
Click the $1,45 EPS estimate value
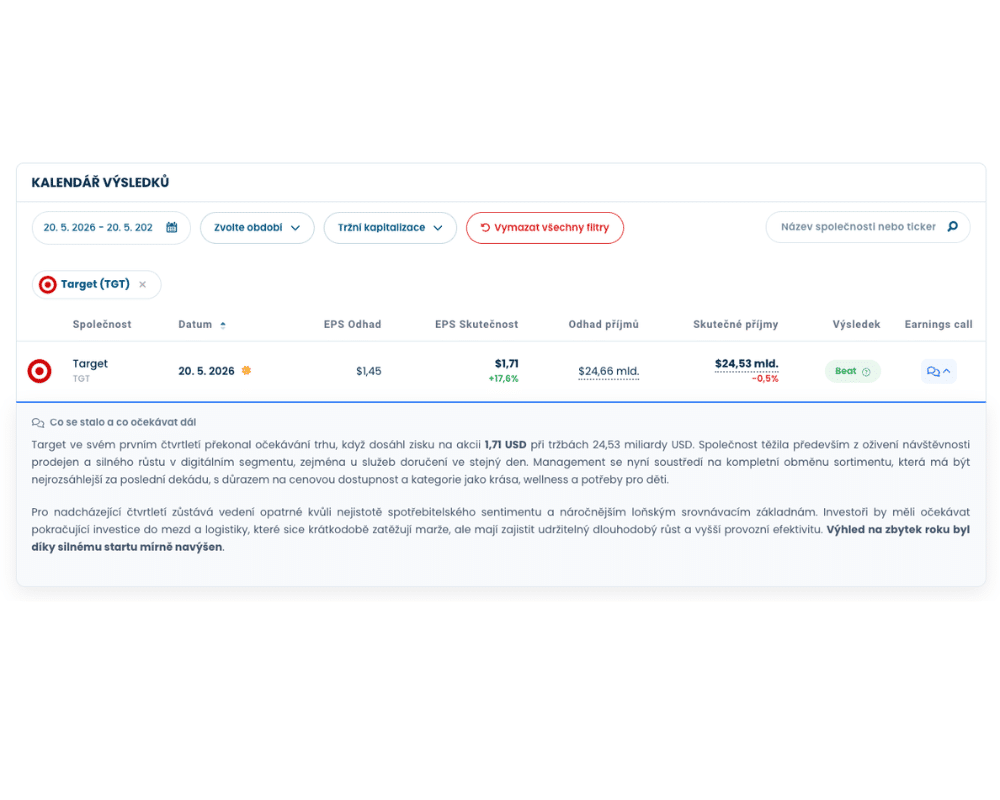[x=369, y=371]
